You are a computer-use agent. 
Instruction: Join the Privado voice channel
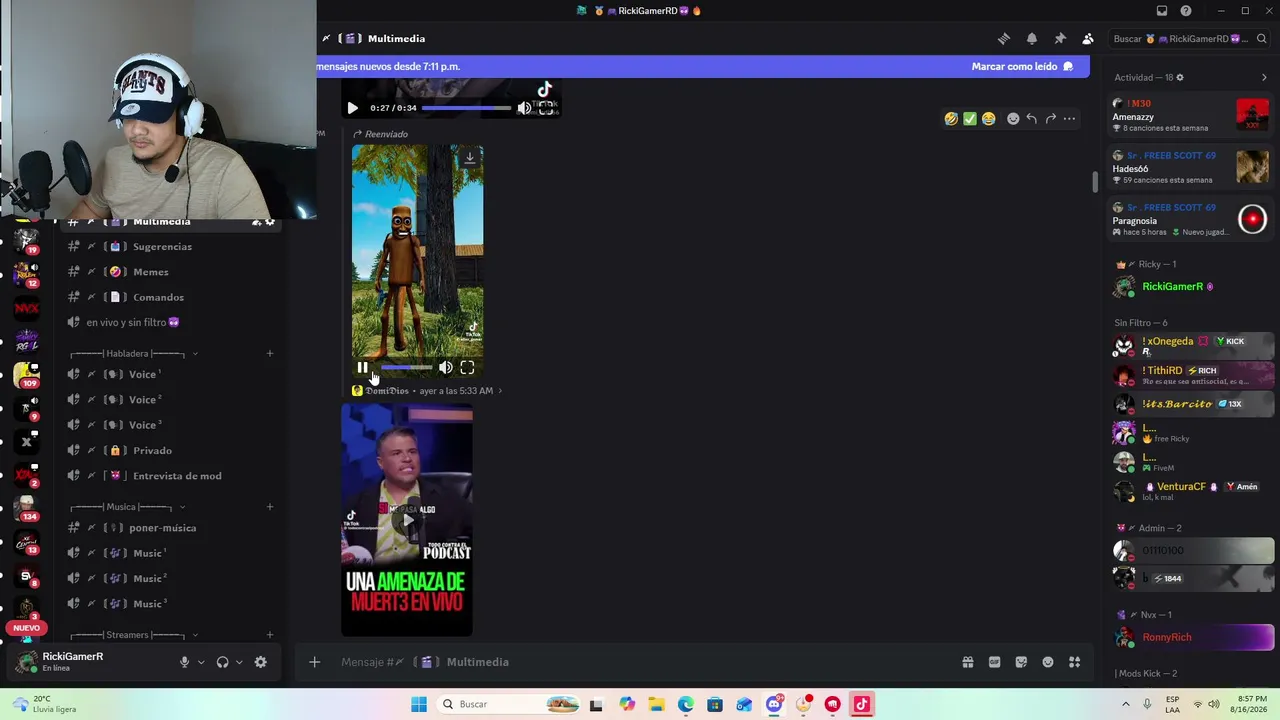tap(152, 451)
